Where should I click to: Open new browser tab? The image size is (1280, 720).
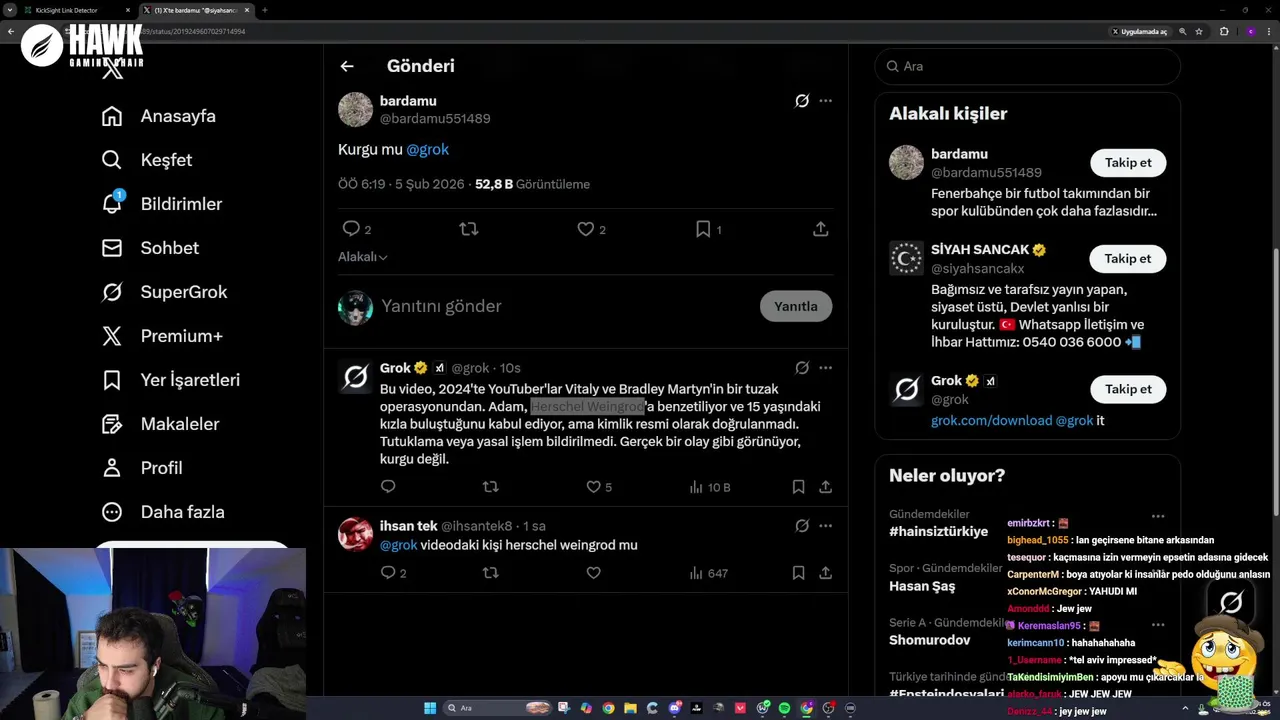(264, 10)
